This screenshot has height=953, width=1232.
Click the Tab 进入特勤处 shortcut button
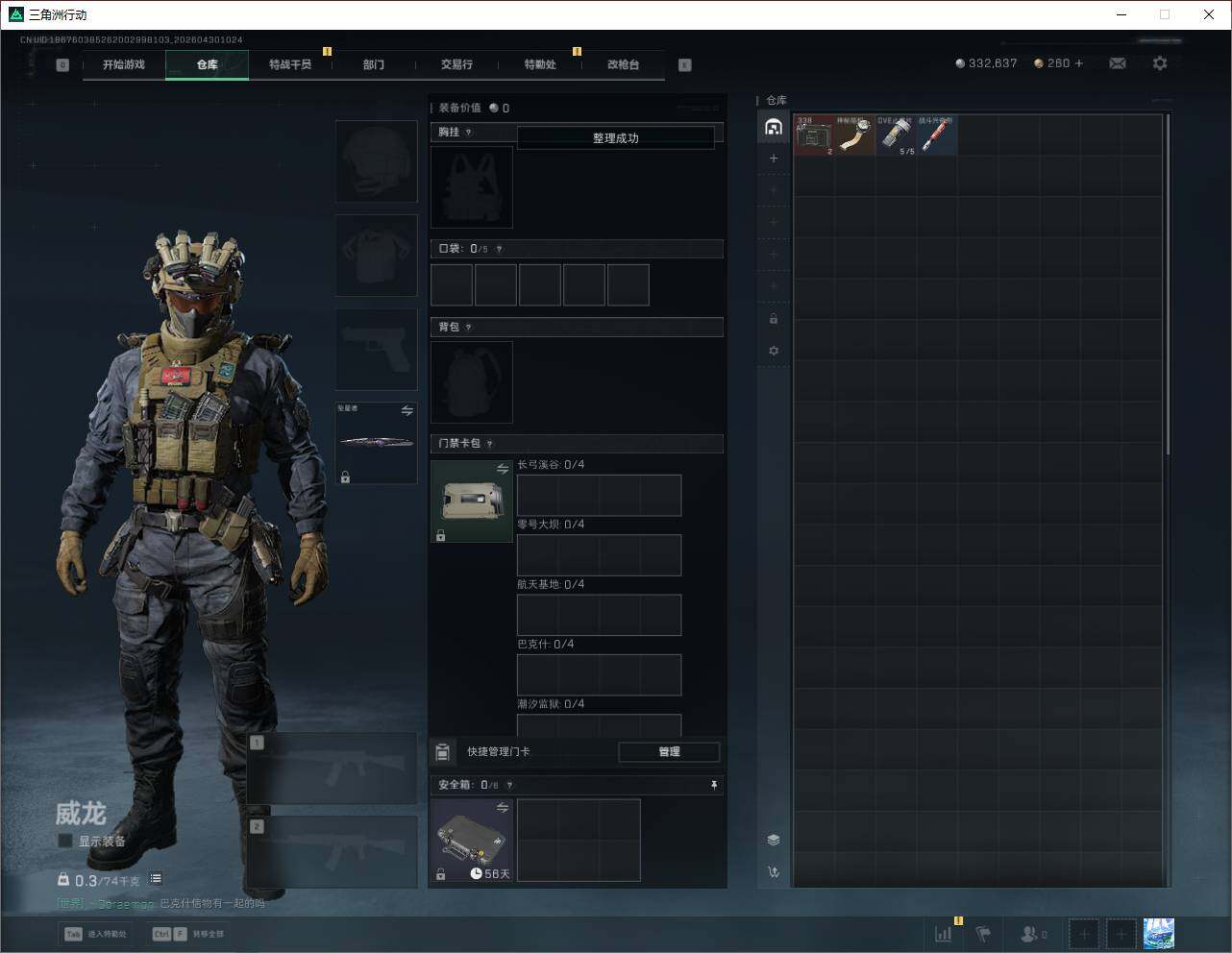pos(96,934)
